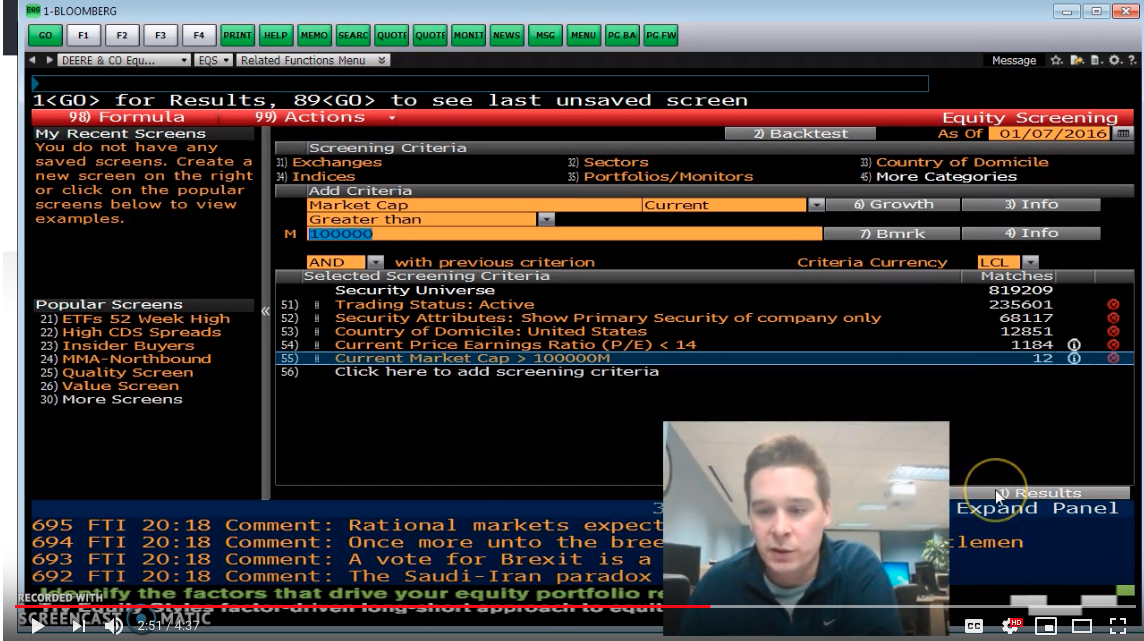1144x641 pixels.
Task: Click the F4 function key button
Action: tap(198, 35)
